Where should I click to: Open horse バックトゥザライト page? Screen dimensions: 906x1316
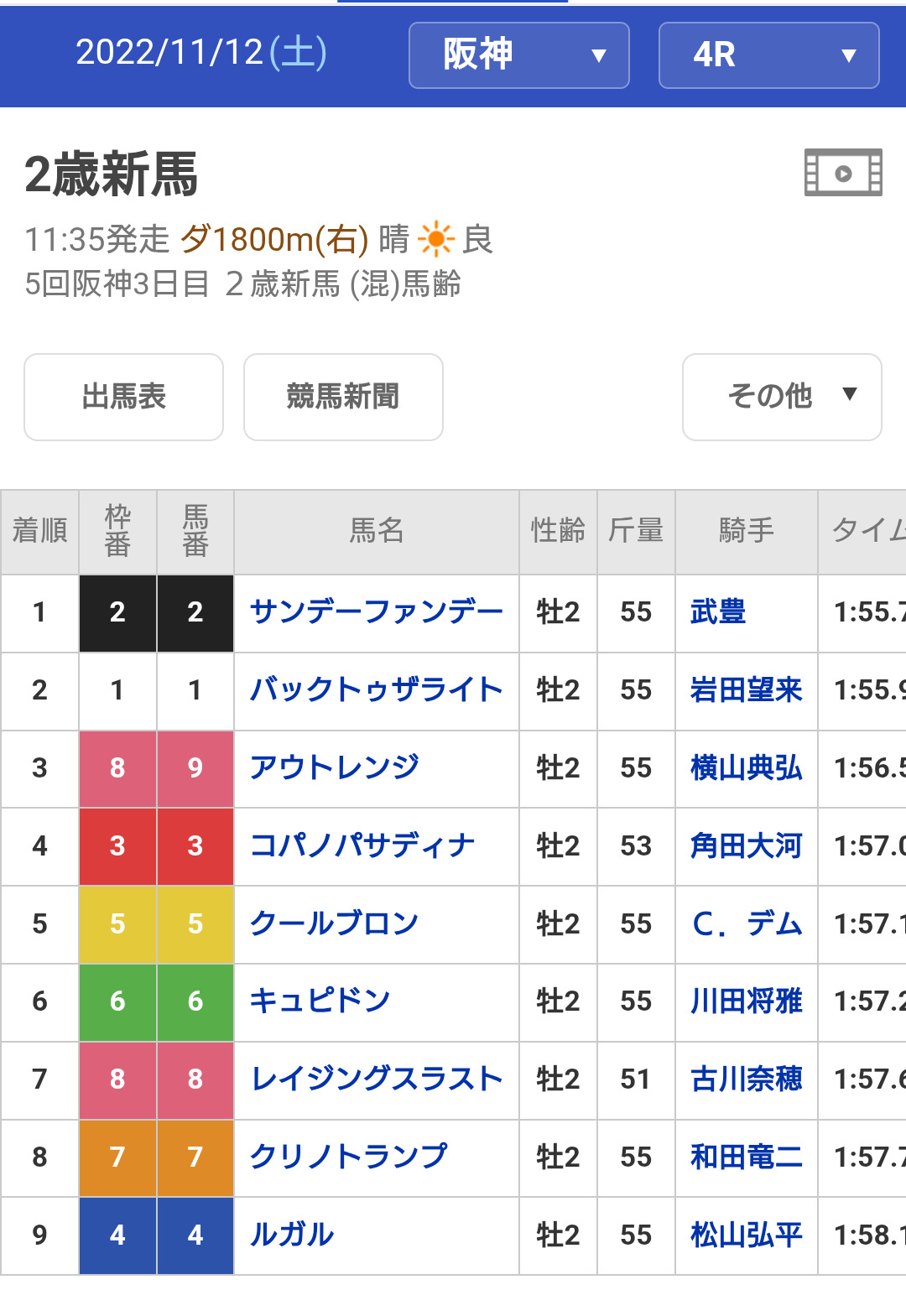click(376, 690)
